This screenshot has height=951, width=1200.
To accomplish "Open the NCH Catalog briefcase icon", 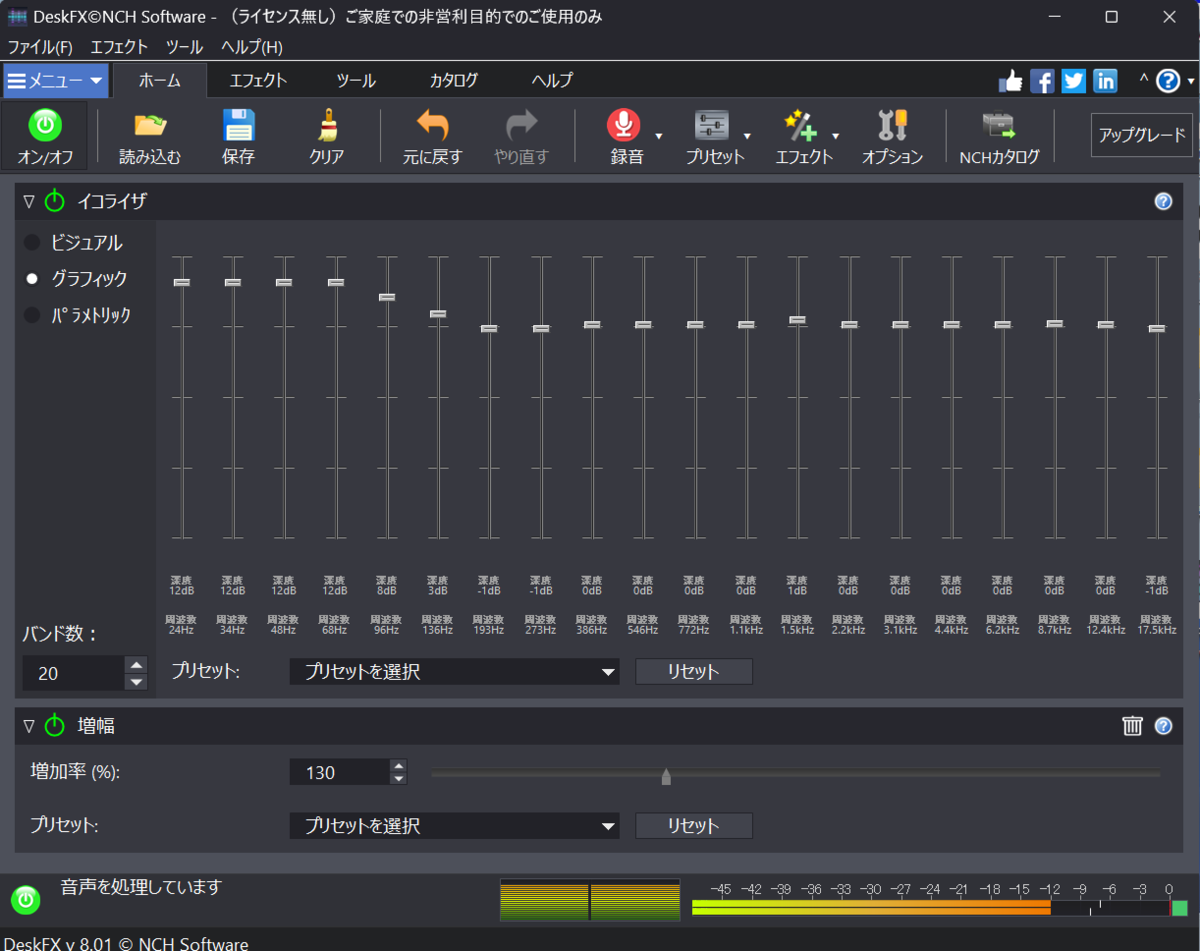I will click(x=998, y=126).
